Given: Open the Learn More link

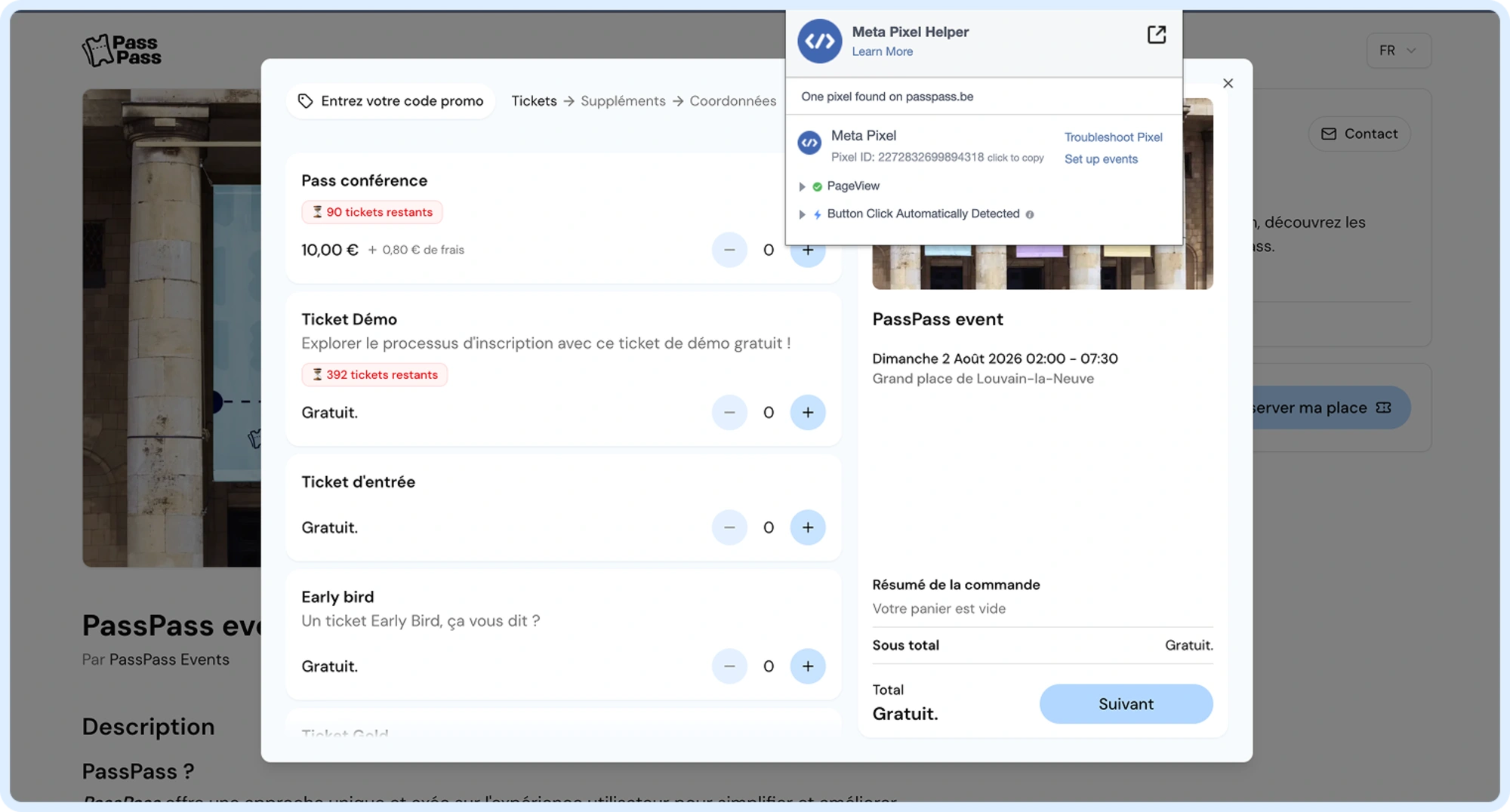Looking at the screenshot, I should click(883, 51).
